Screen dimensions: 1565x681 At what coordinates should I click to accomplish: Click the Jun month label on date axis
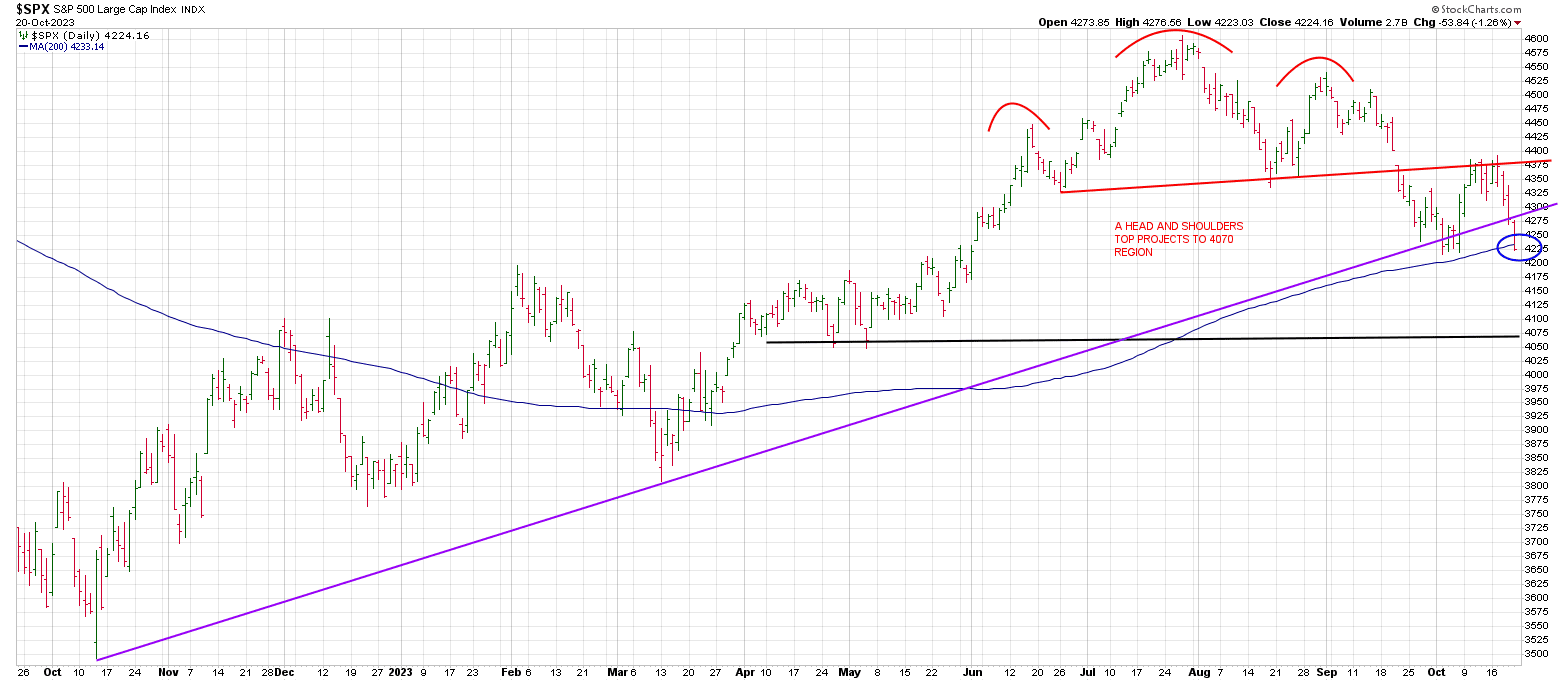[970, 672]
